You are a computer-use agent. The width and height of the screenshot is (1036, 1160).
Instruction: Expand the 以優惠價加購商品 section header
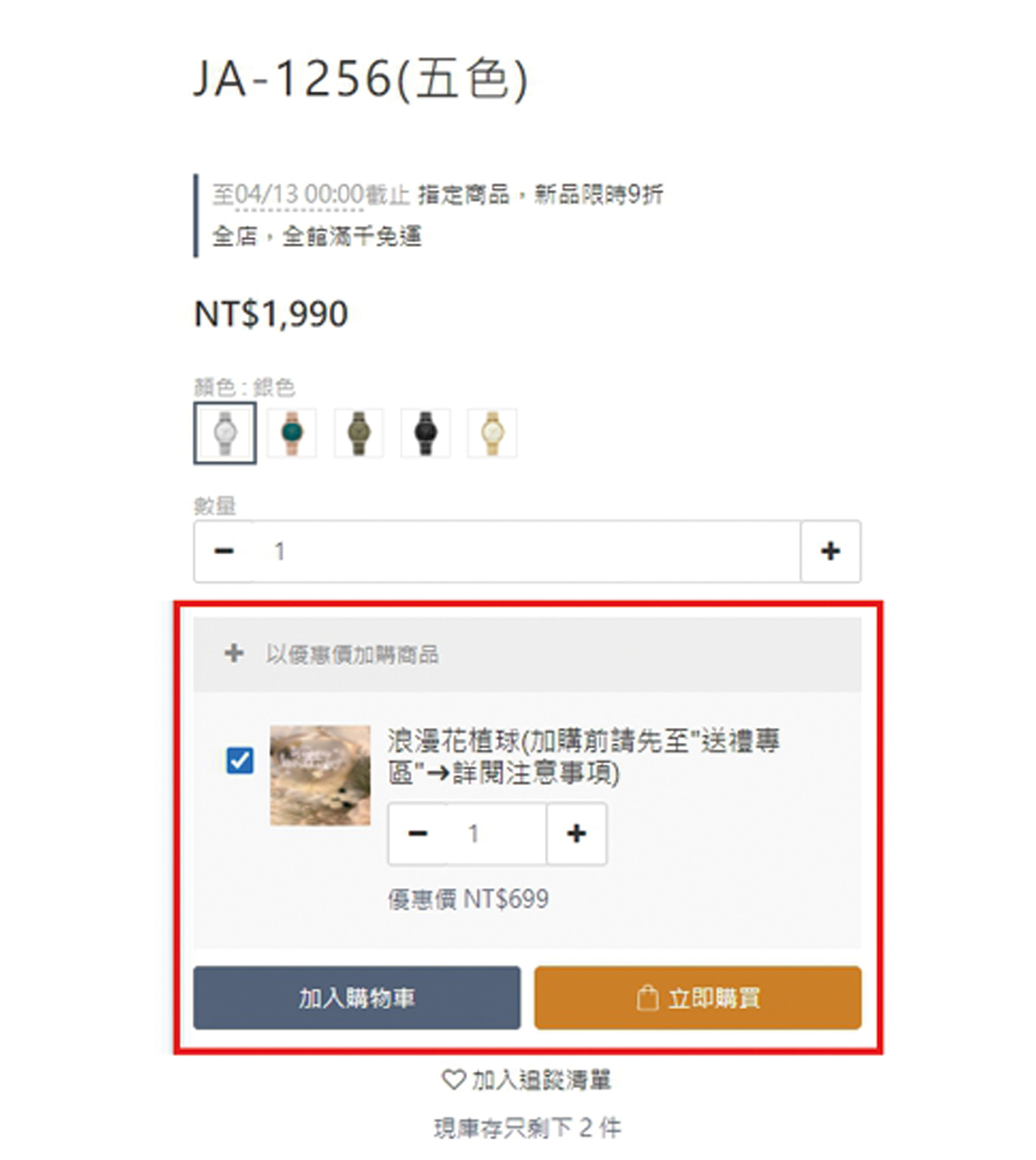point(527,654)
